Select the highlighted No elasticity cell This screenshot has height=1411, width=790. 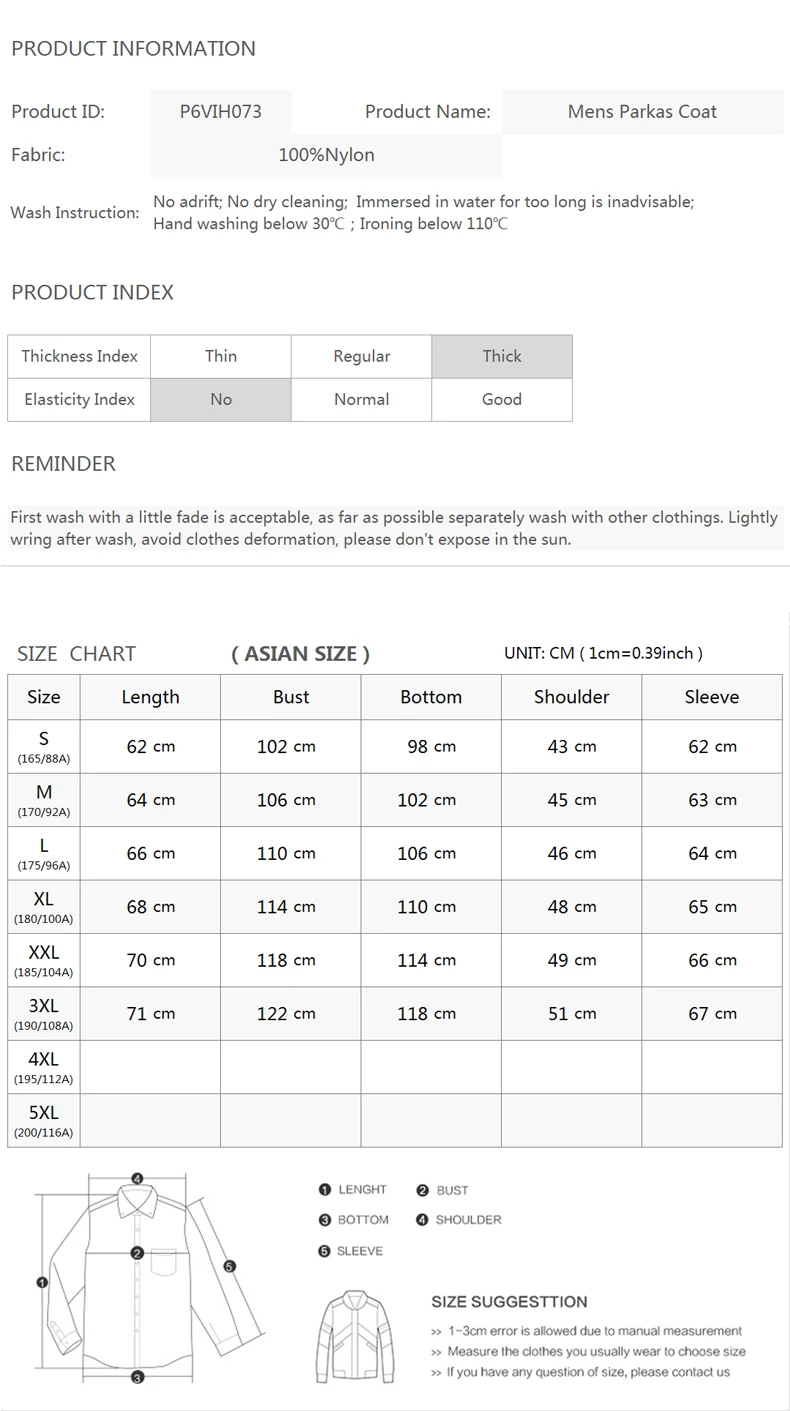[x=221, y=399]
